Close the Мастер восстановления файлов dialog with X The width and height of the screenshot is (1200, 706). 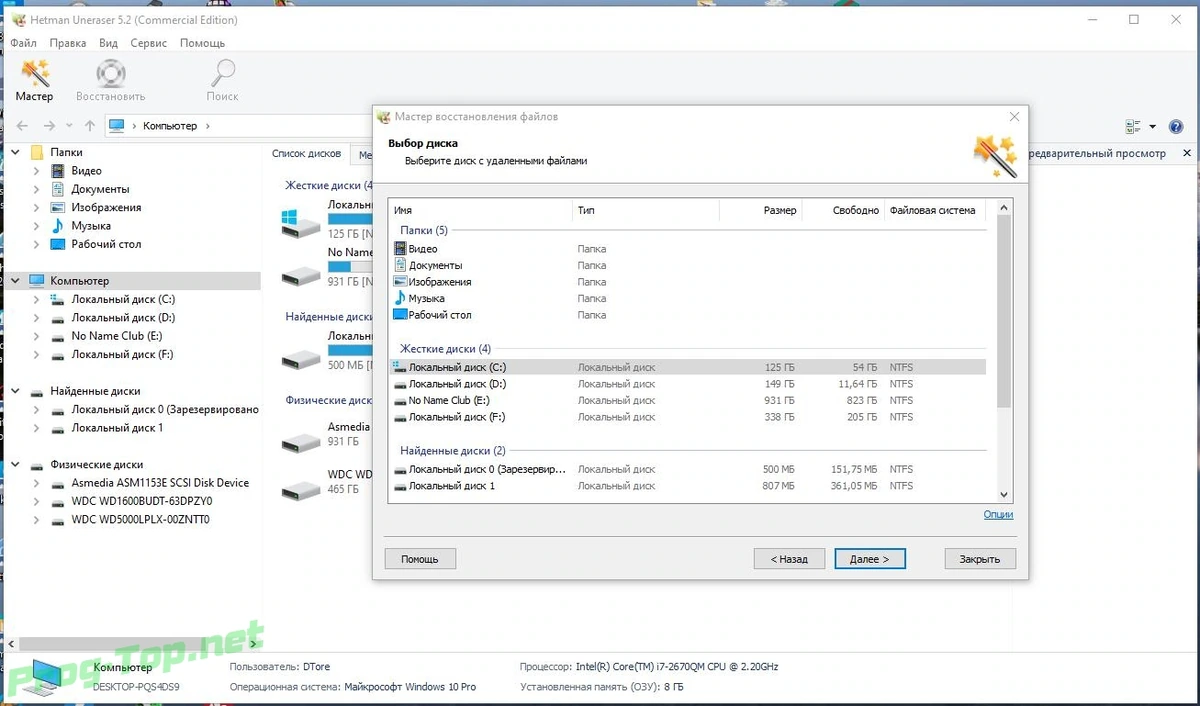tap(1014, 117)
